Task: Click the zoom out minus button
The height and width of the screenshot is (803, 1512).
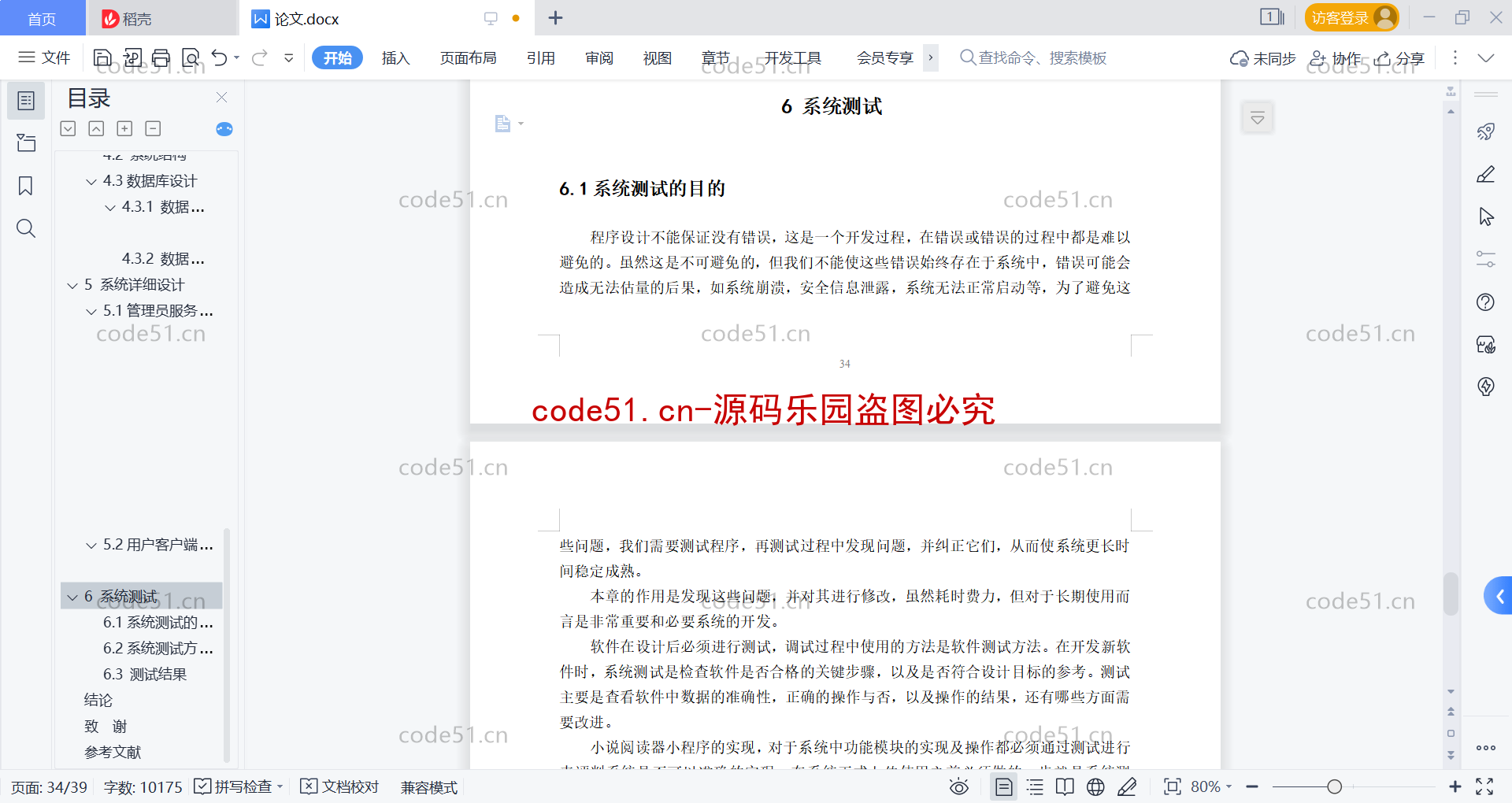Action: coord(1252,786)
